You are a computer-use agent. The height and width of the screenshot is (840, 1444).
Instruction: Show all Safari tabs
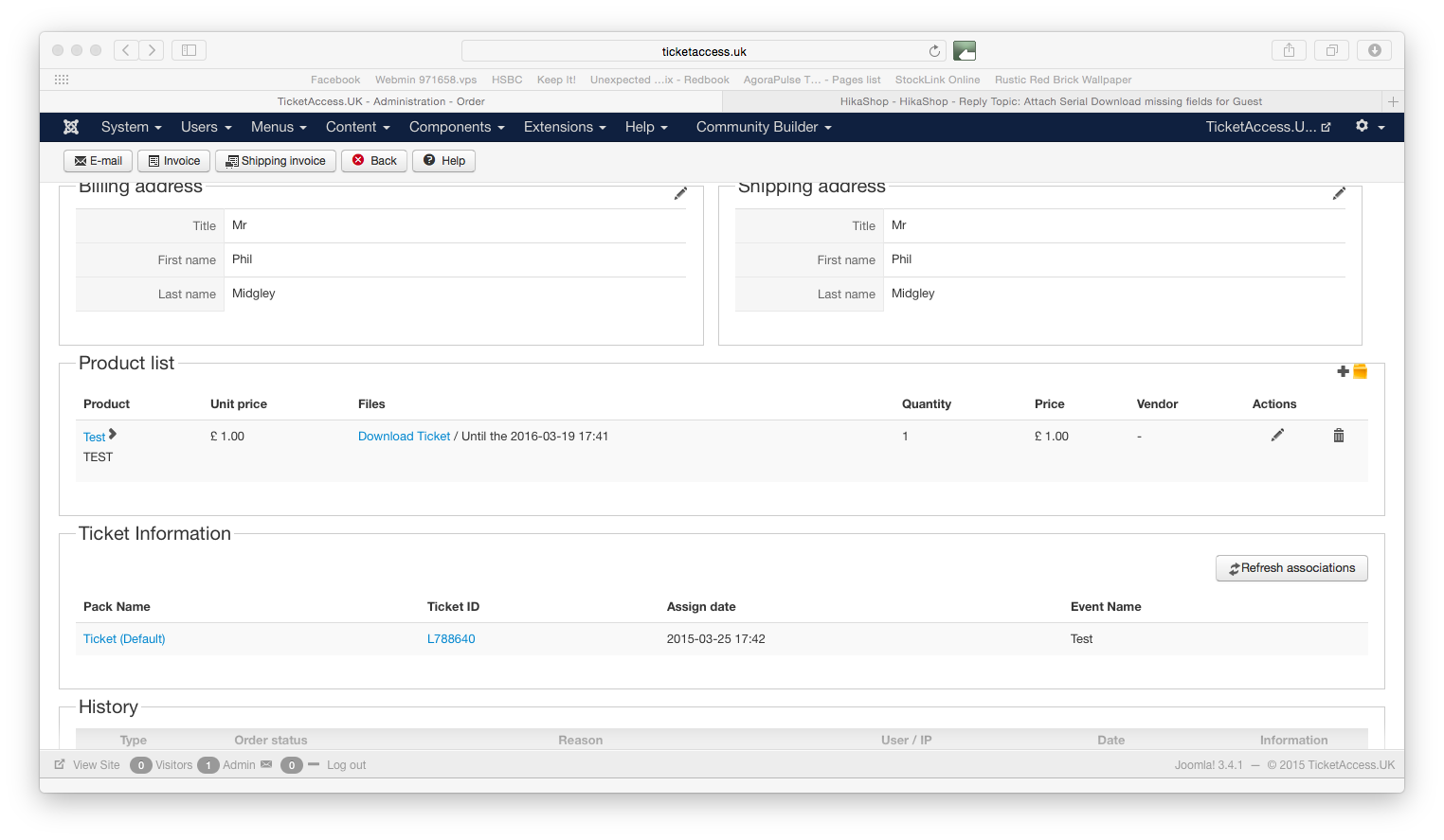[x=1331, y=50]
